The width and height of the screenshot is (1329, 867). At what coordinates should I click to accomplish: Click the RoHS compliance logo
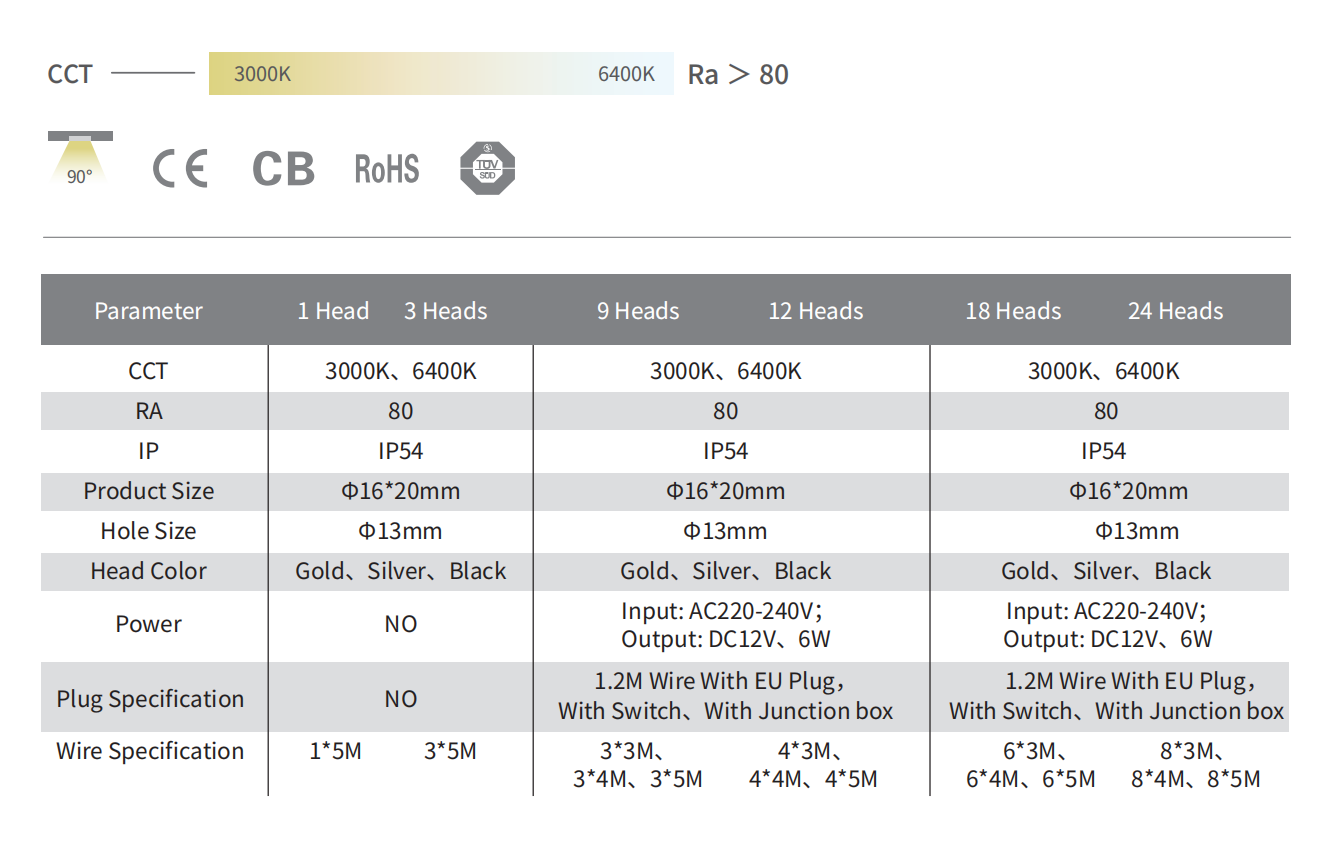pyautogui.click(x=387, y=169)
